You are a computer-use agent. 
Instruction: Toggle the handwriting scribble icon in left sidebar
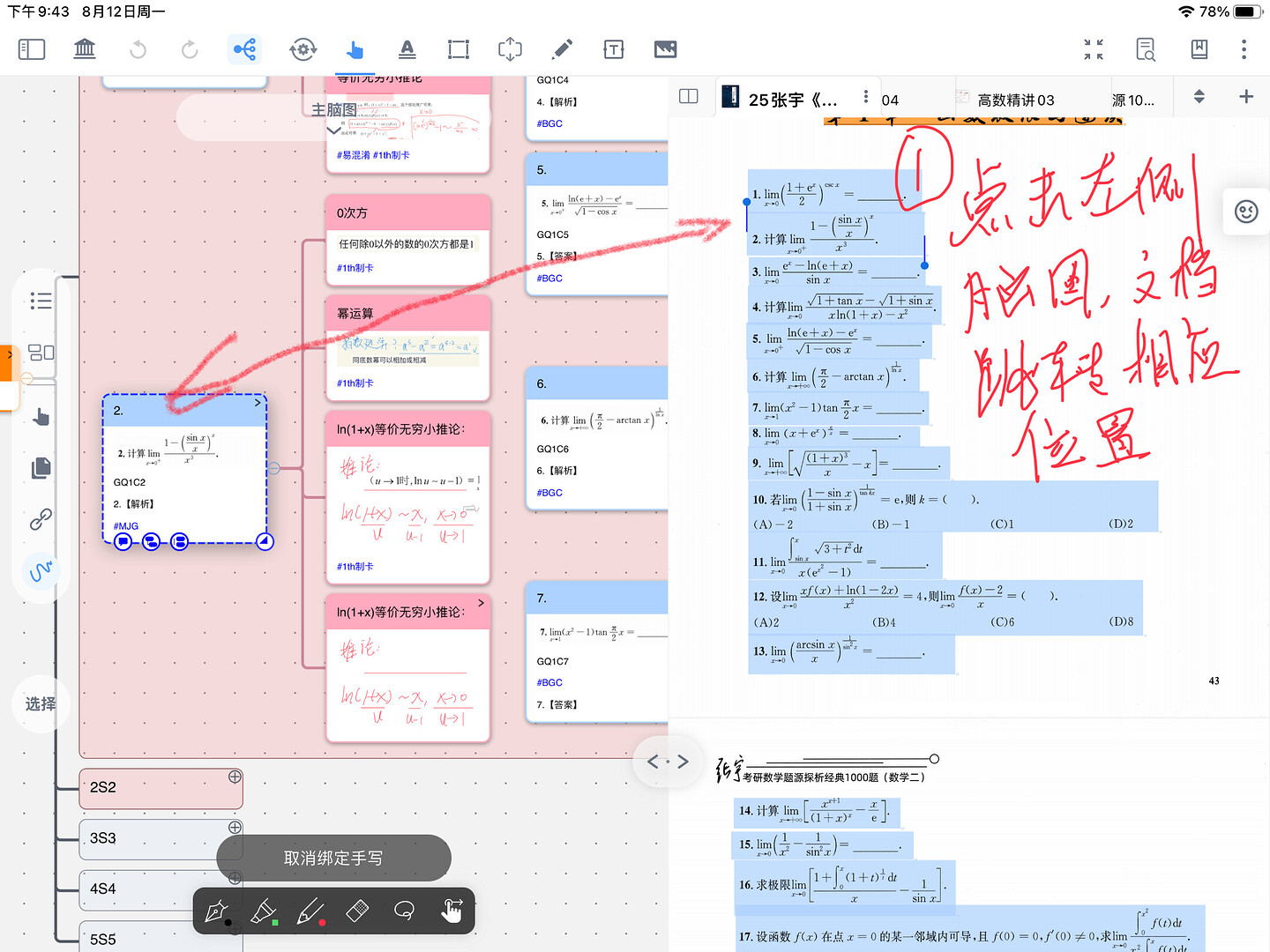[x=41, y=571]
